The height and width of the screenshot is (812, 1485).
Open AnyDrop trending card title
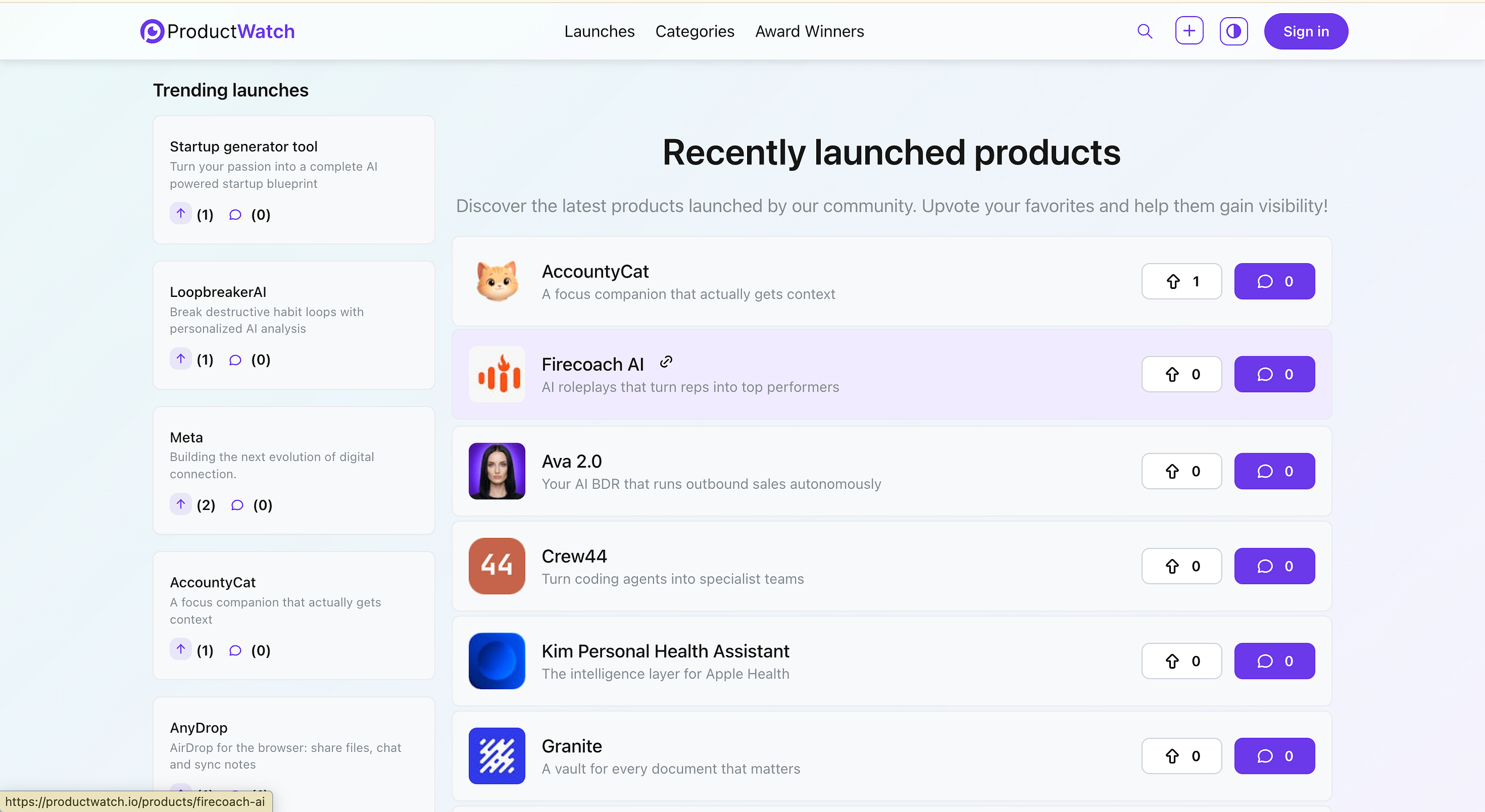[198, 727]
